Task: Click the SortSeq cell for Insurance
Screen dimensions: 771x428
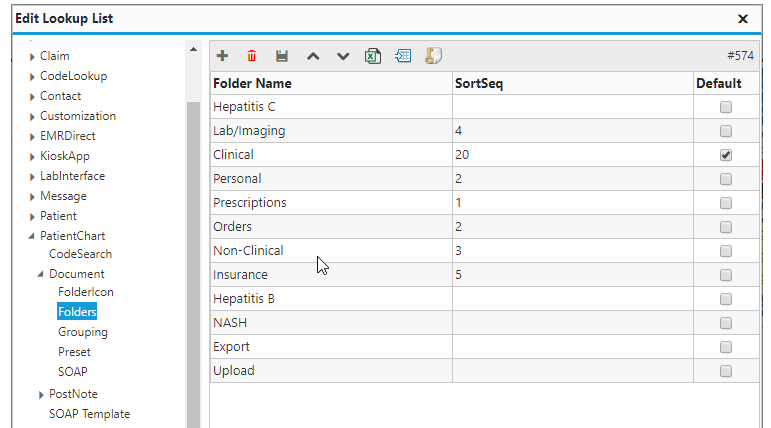Action: (x=573, y=275)
